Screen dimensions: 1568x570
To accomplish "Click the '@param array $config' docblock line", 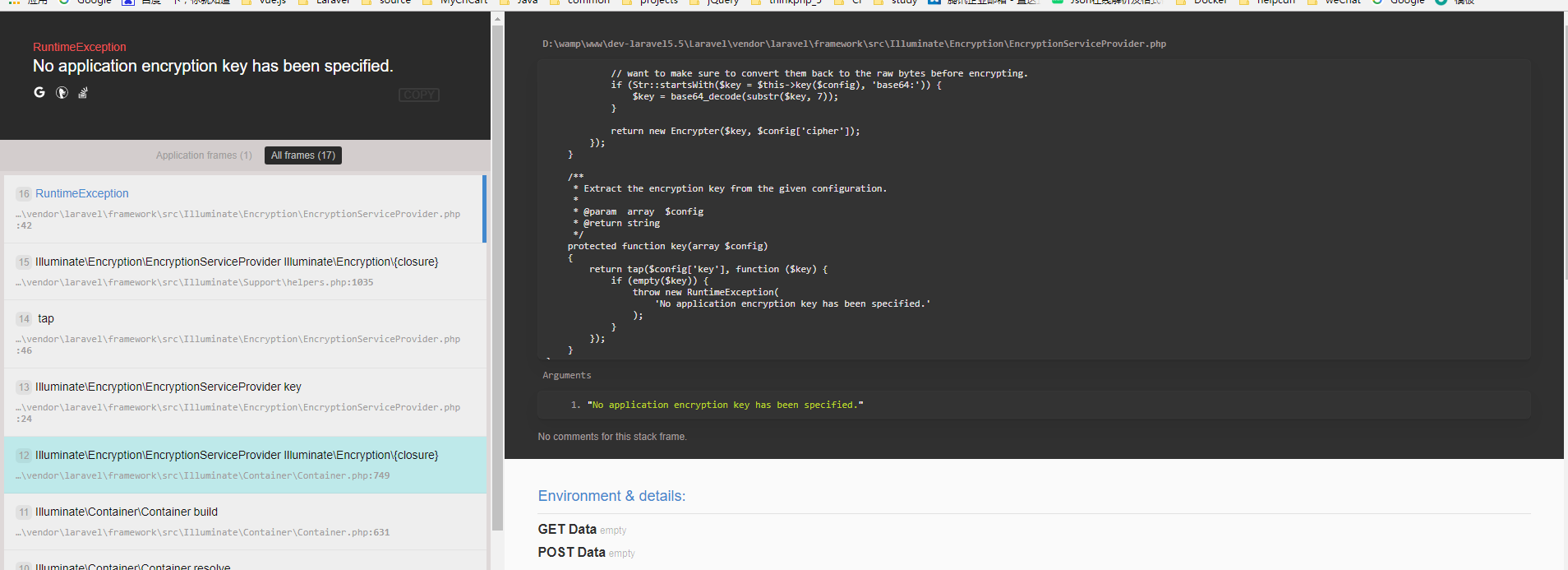I will pos(639,211).
